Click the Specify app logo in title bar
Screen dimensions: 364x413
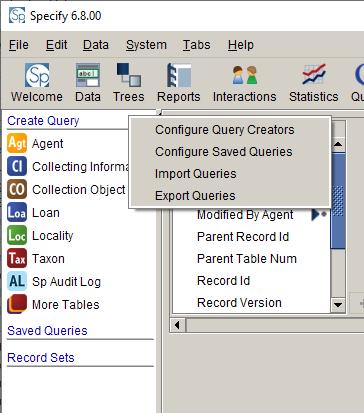[x=17, y=15]
